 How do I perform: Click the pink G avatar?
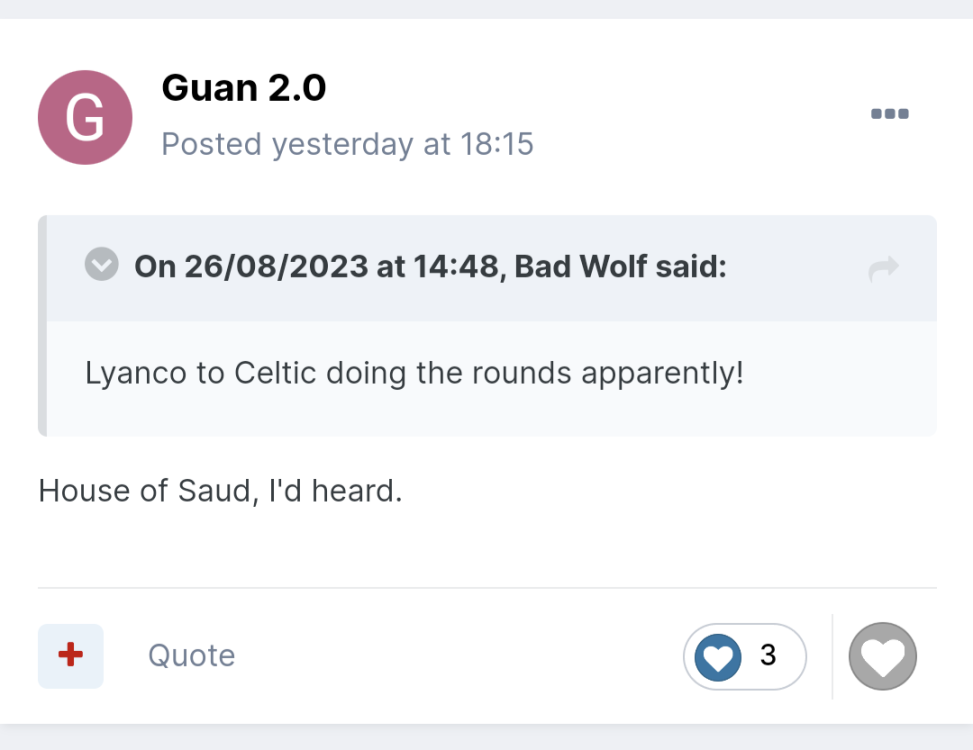click(x=85, y=118)
